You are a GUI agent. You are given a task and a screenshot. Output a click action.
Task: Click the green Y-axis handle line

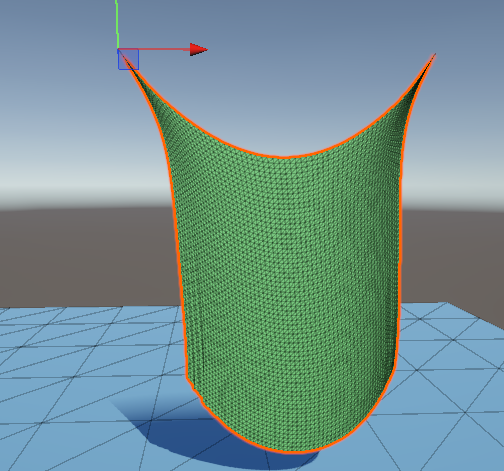(117, 24)
